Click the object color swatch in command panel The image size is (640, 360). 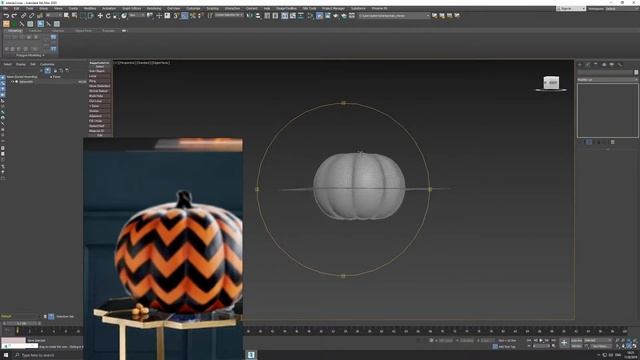636,72
